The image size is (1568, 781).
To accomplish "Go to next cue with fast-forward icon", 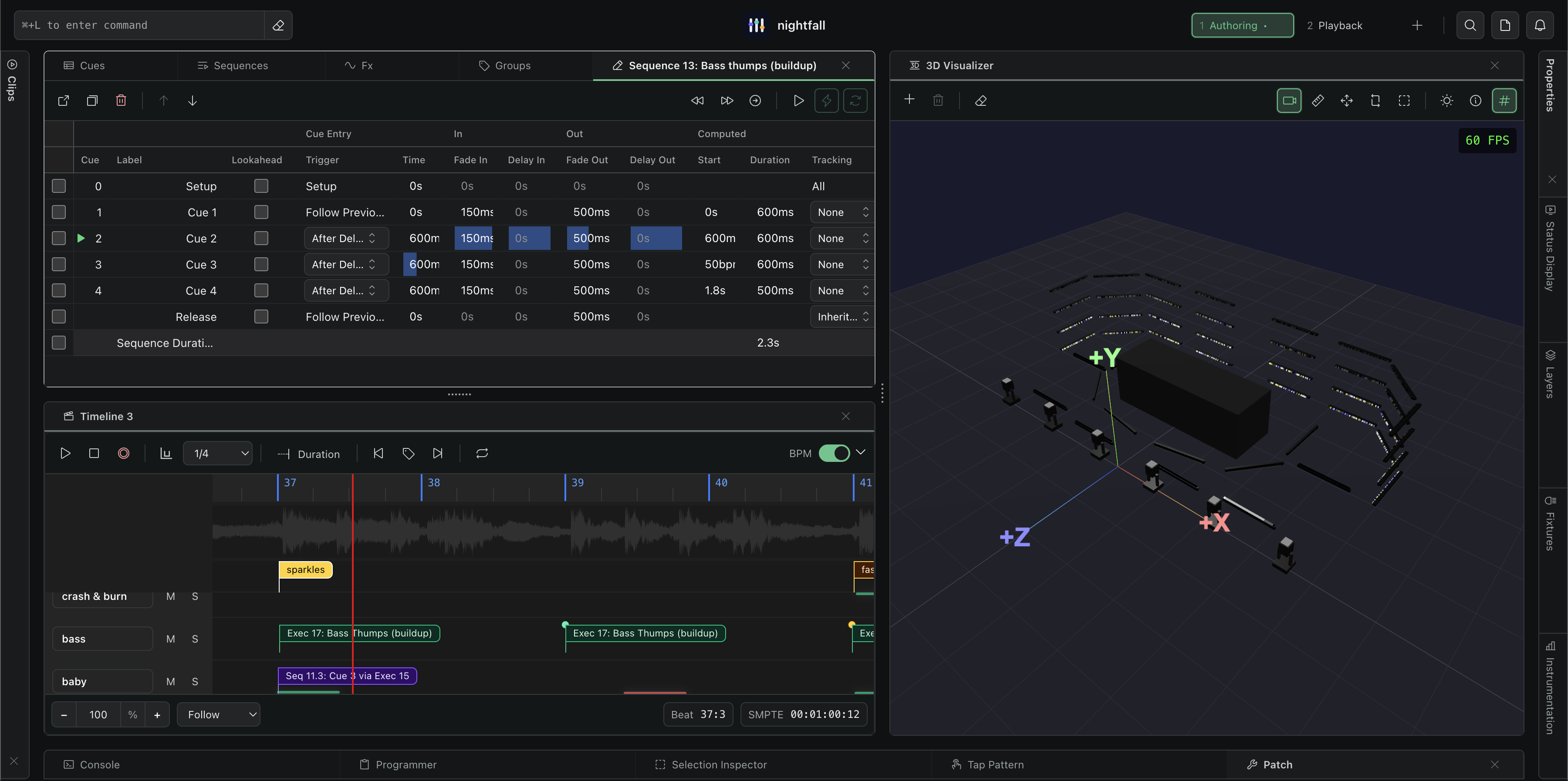I will 727,101.
